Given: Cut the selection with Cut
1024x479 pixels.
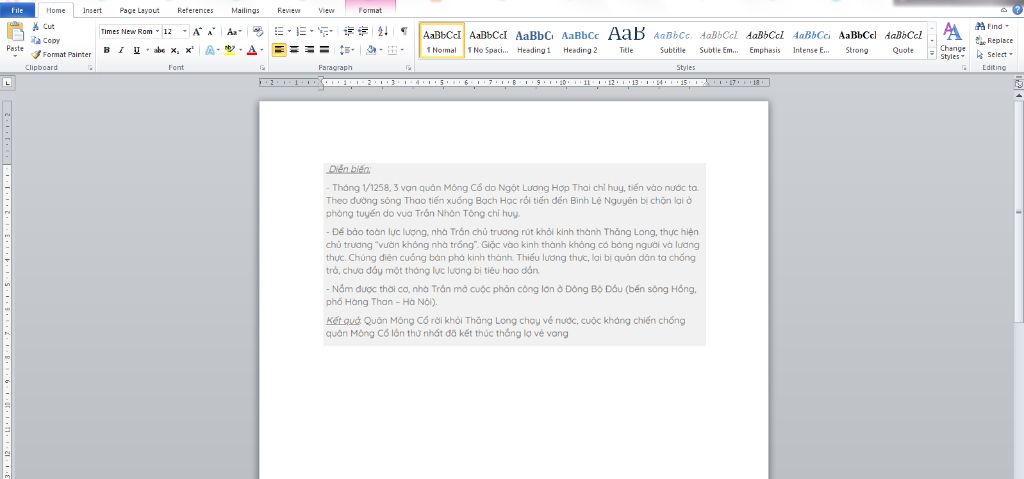Looking at the screenshot, I should (x=43, y=27).
